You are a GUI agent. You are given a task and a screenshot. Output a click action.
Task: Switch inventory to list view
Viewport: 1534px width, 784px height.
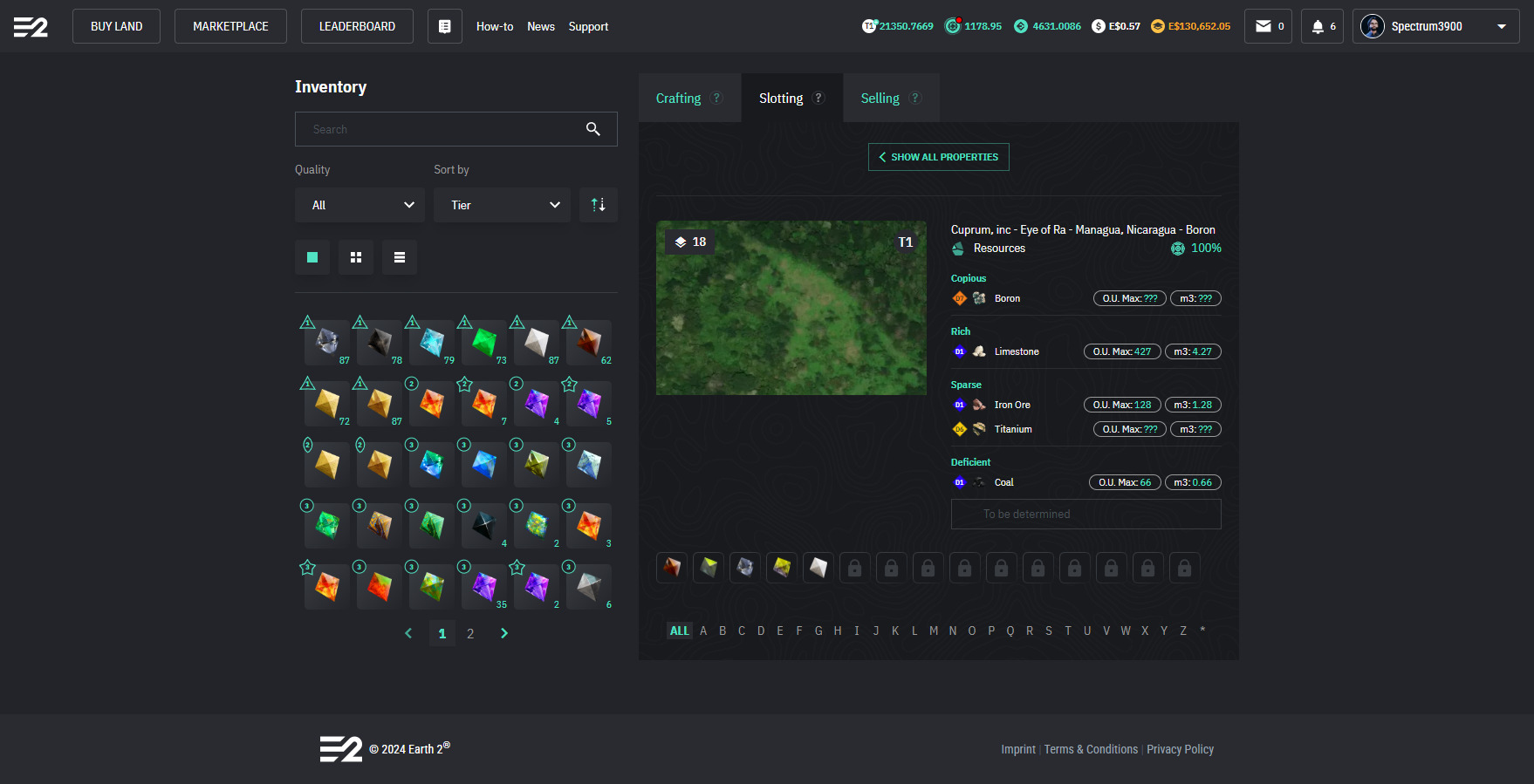click(x=400, y=257)
